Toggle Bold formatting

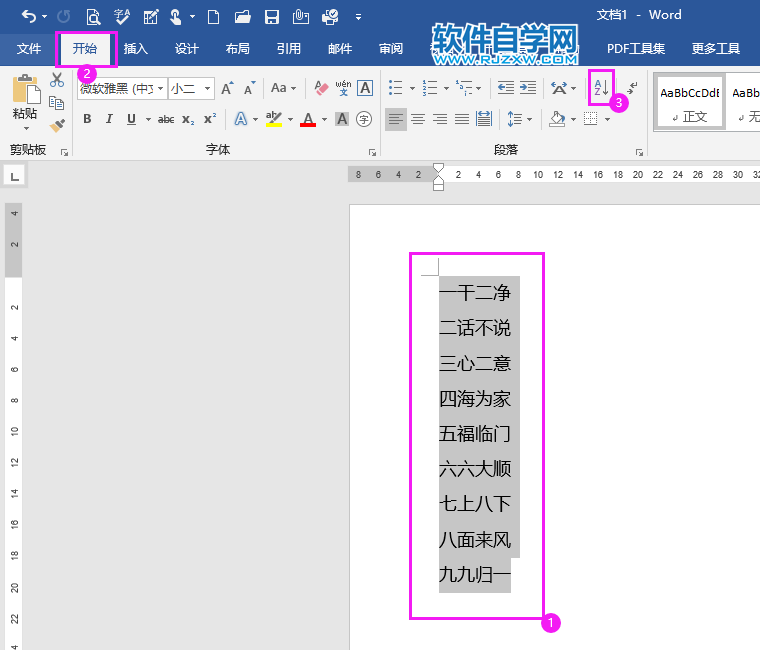pos(87,119)
